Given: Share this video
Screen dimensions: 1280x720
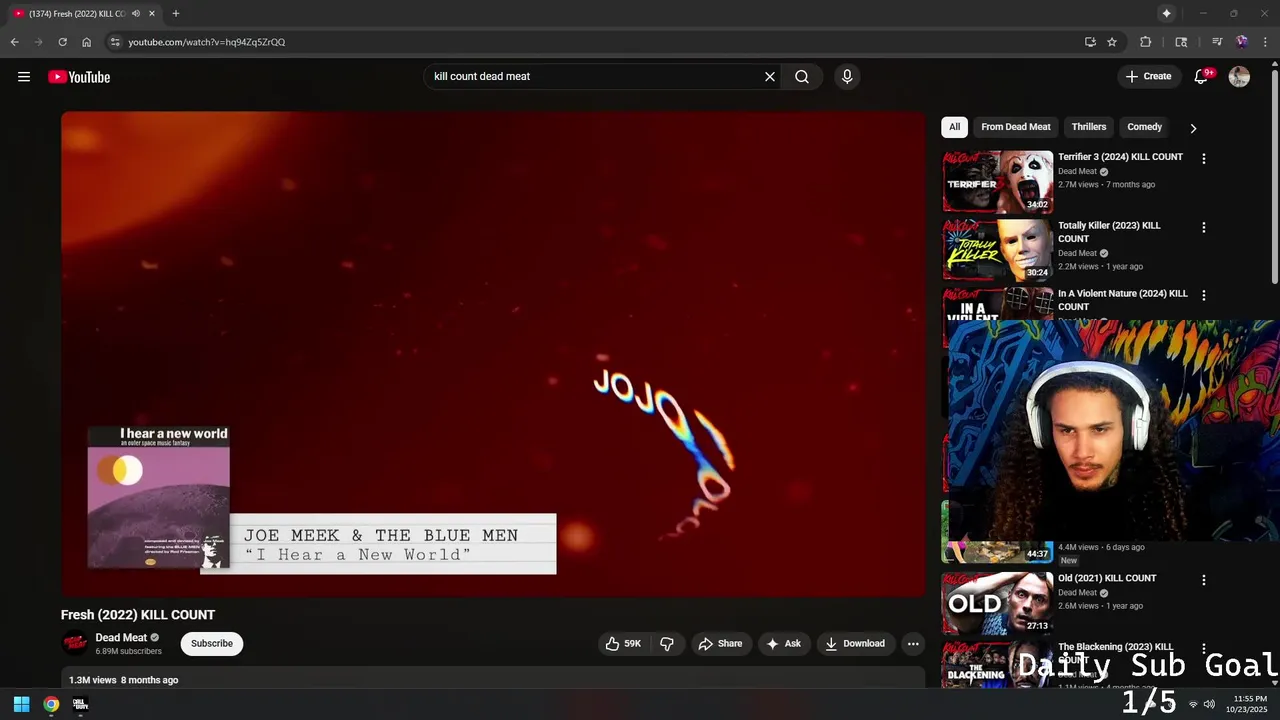Looking at the screenshot, I should point(720,644).
